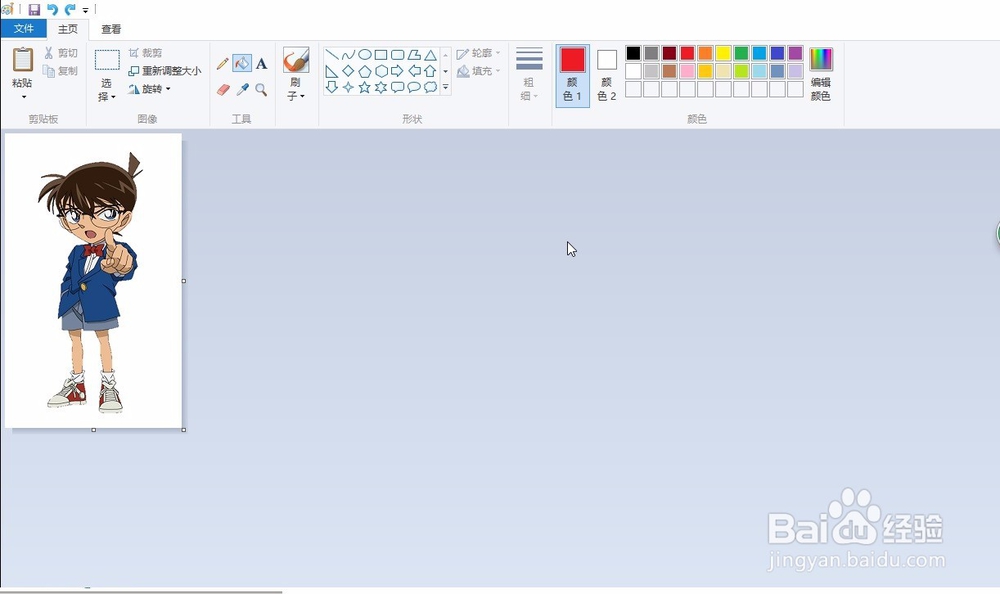
Task: Click the Copy (复制) button
Action: click(61, 71)
